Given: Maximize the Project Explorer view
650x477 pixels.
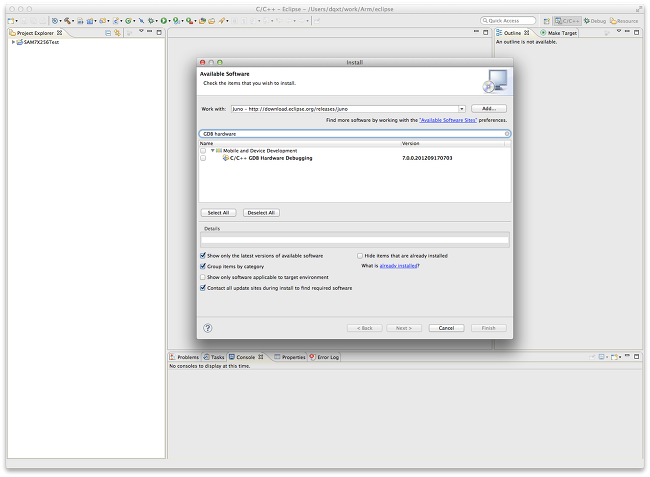Looking at the screenshot, I should point(159,32).
